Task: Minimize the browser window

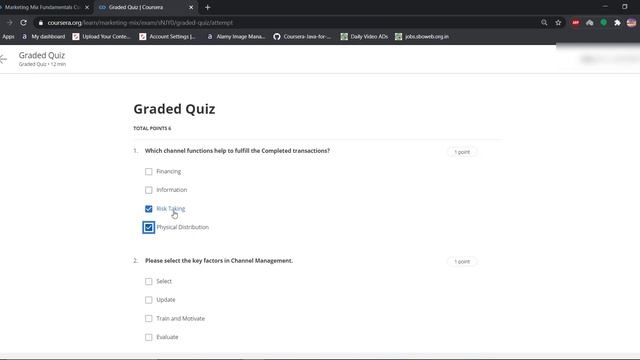Action: pyautogui.click(x=605, y=7)
